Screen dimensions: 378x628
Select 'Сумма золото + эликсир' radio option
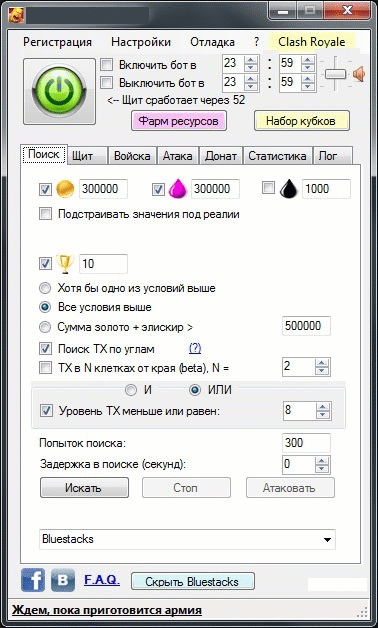click(46, 327)
